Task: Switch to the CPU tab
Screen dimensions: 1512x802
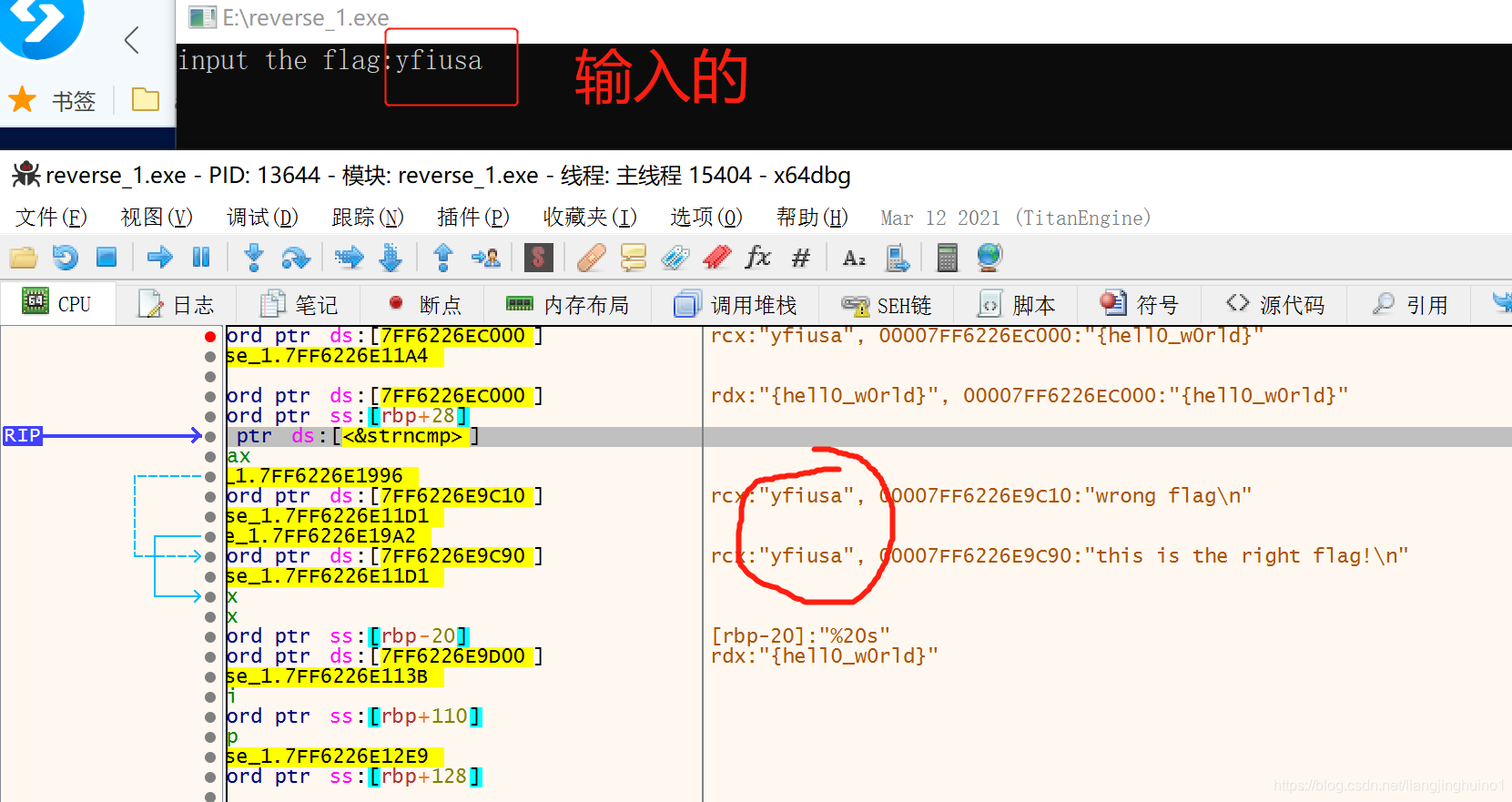Action: coord(57,304)
